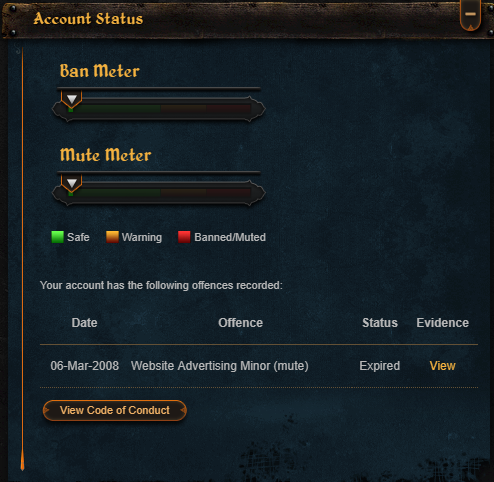
Task: Open the View evidence link
Action: (442, 366)
